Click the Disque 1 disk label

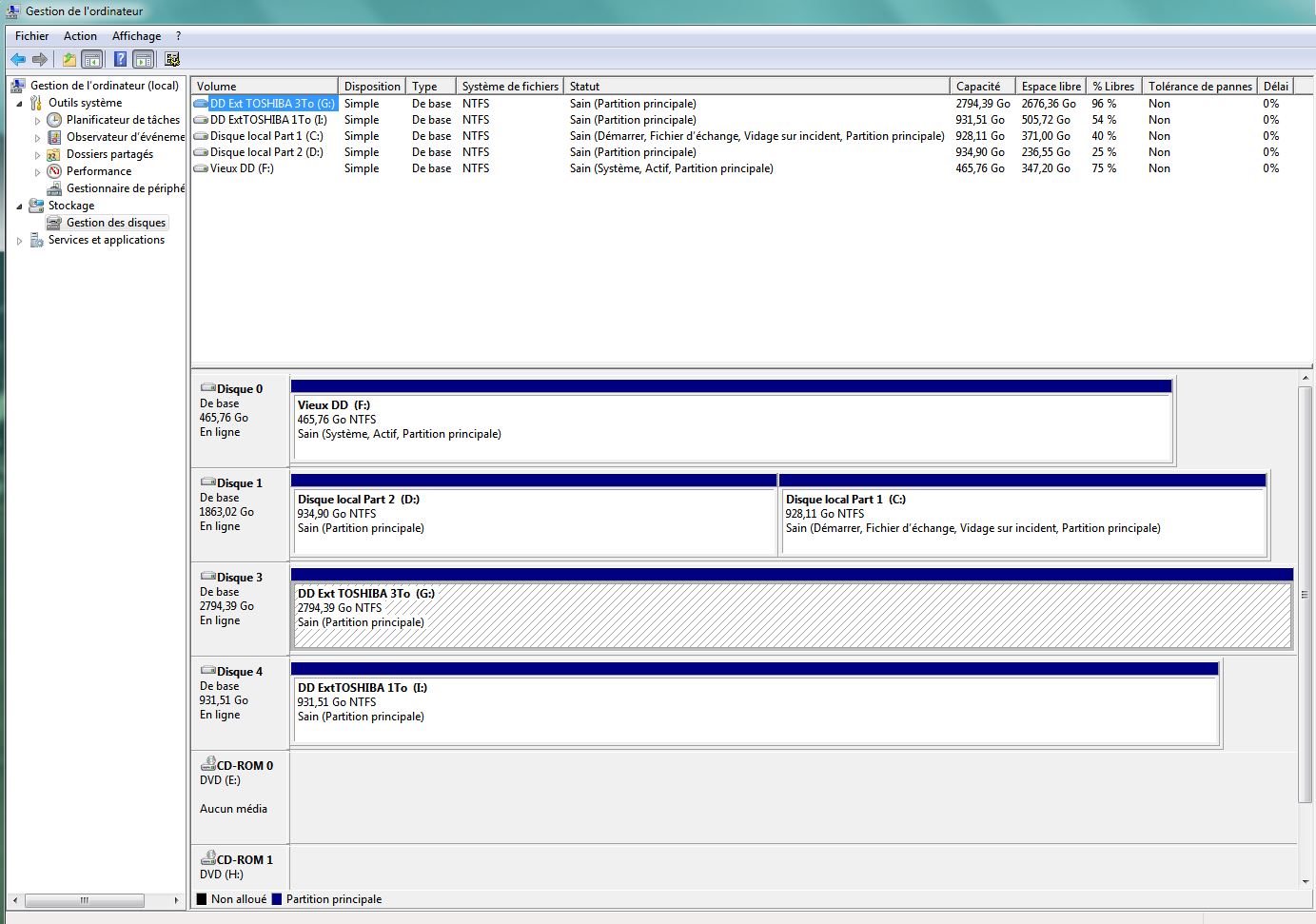pos(240,482)
